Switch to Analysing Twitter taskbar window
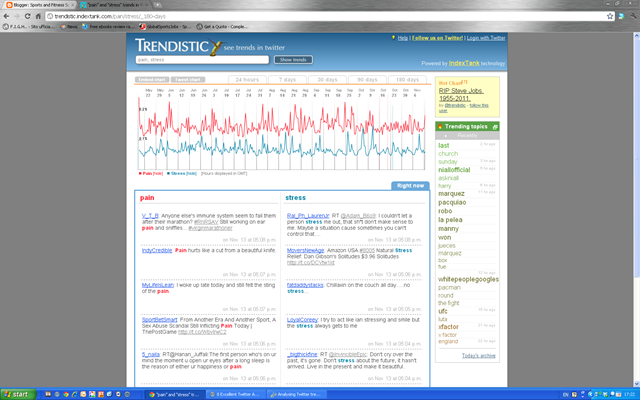The image size is (640, 400). point(296,394)
